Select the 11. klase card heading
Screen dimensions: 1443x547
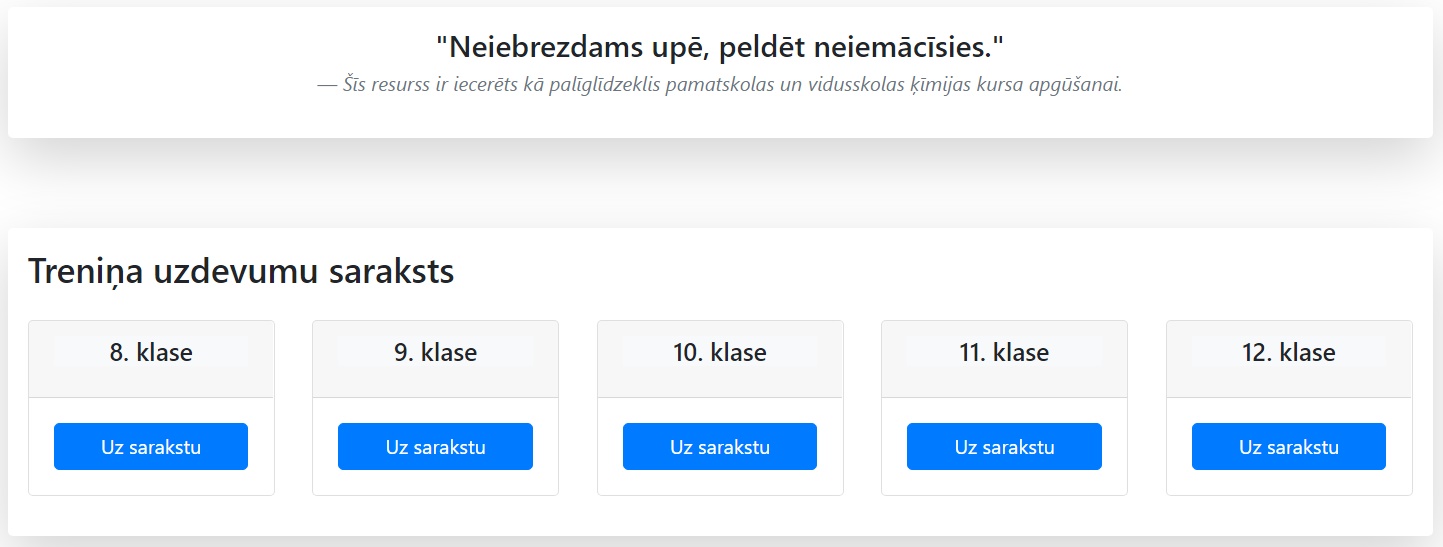(1004, 352)
